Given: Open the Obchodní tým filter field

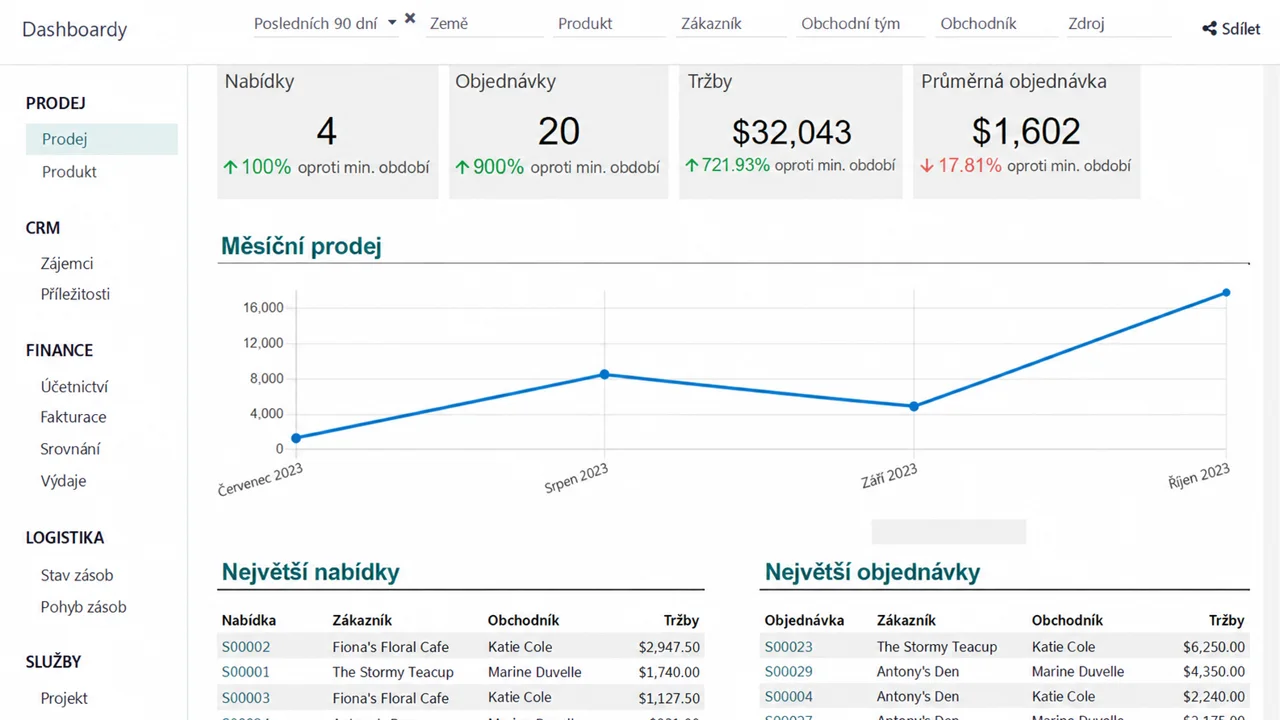Looking at the screenshot, I should coord(861,23).
